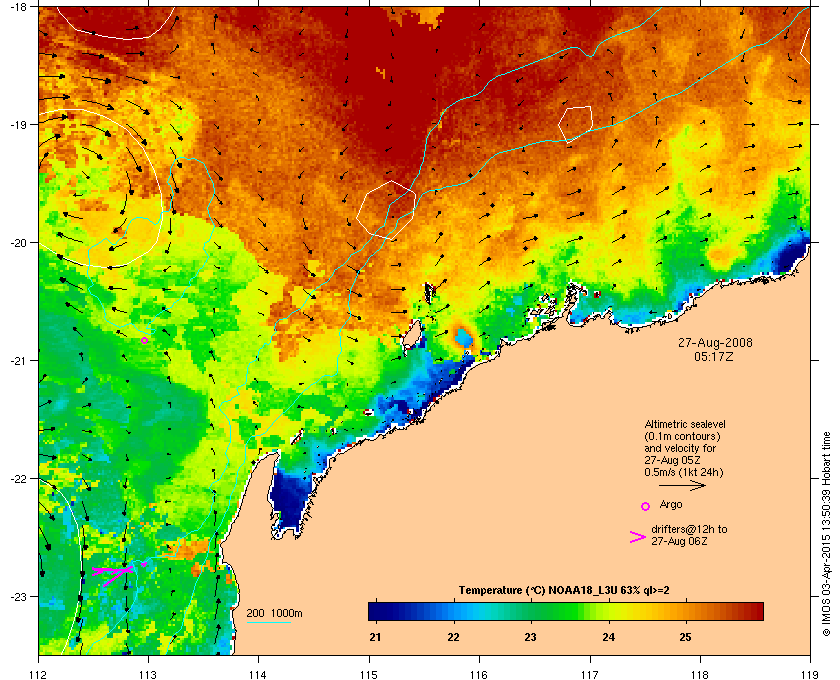840x680 pixels.
Task: Click the dark blue cold water in the gulf near 114.2°E
Action: 290,499
